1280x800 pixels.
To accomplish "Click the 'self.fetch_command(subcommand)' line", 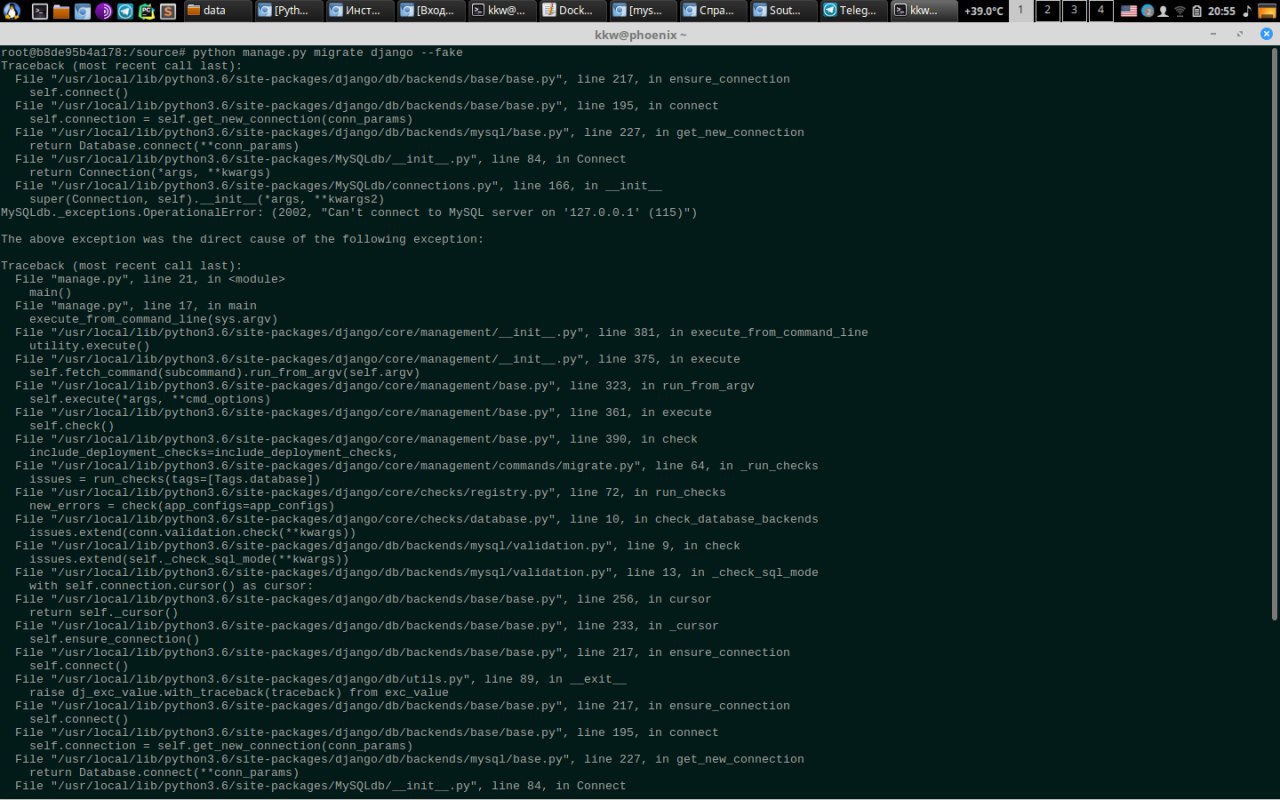I will [x=225, y=372].
